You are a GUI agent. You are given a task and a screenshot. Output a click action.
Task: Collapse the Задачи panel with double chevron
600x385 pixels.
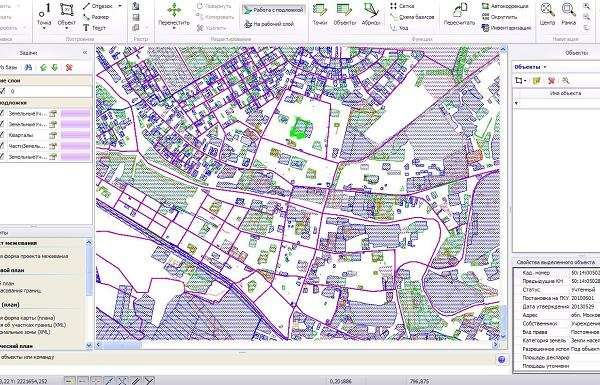click(x=85, y=53)
